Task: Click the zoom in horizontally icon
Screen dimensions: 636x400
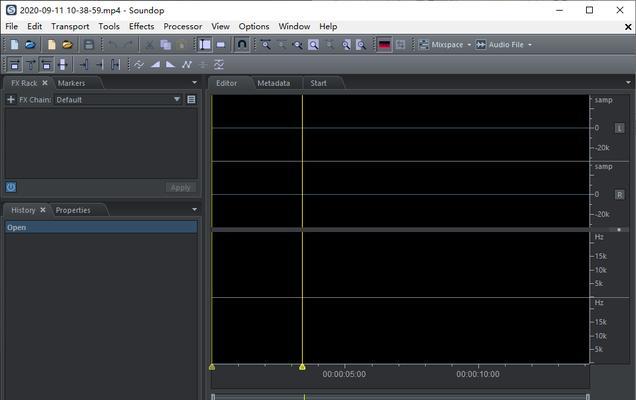Action: 265,45
